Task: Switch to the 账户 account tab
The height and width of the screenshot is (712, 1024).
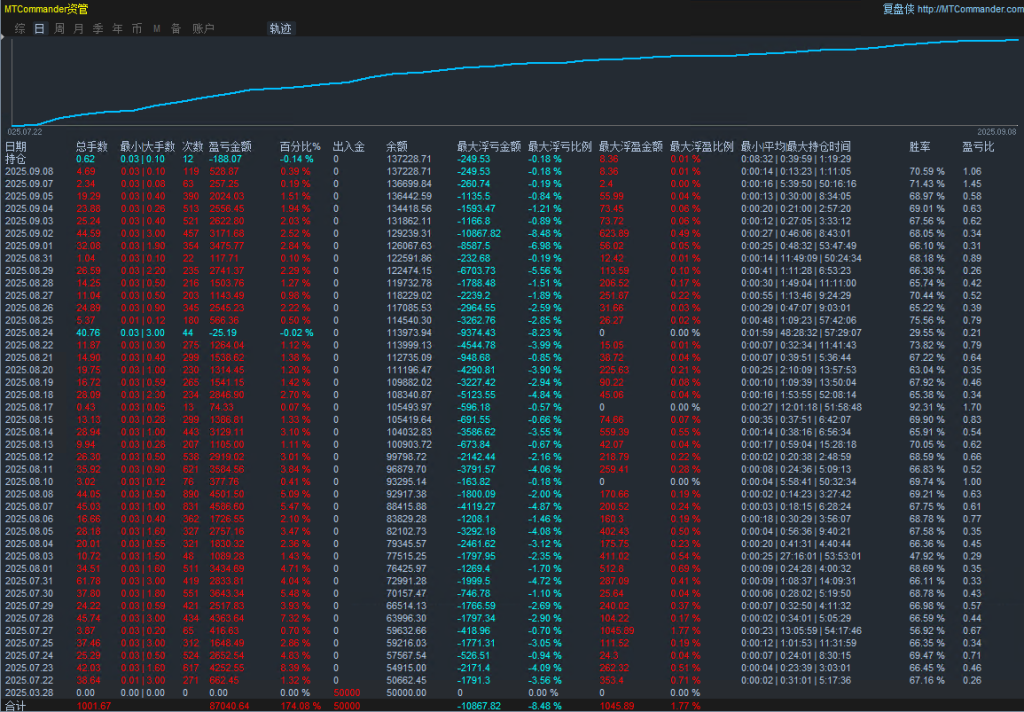Action: pos(203,29)
